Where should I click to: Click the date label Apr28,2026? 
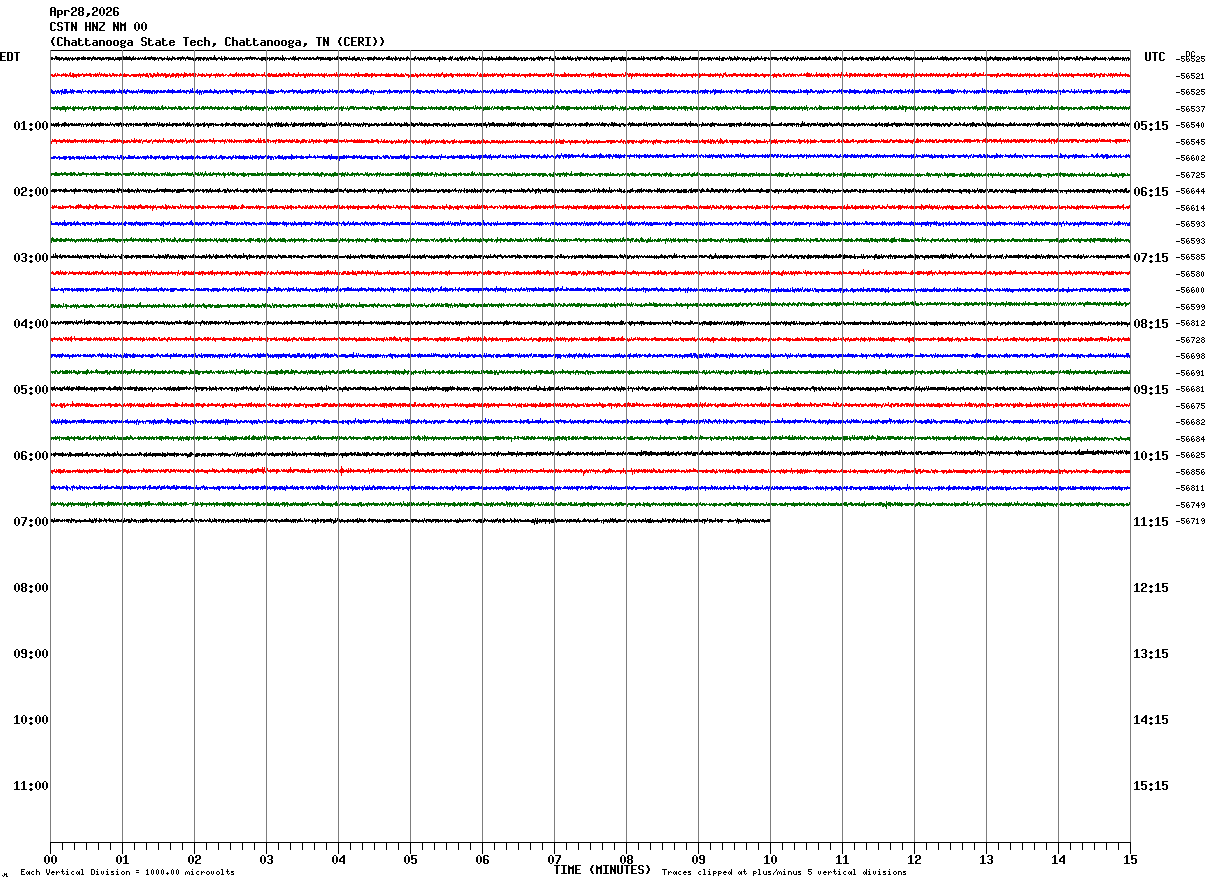pos(84,12)
